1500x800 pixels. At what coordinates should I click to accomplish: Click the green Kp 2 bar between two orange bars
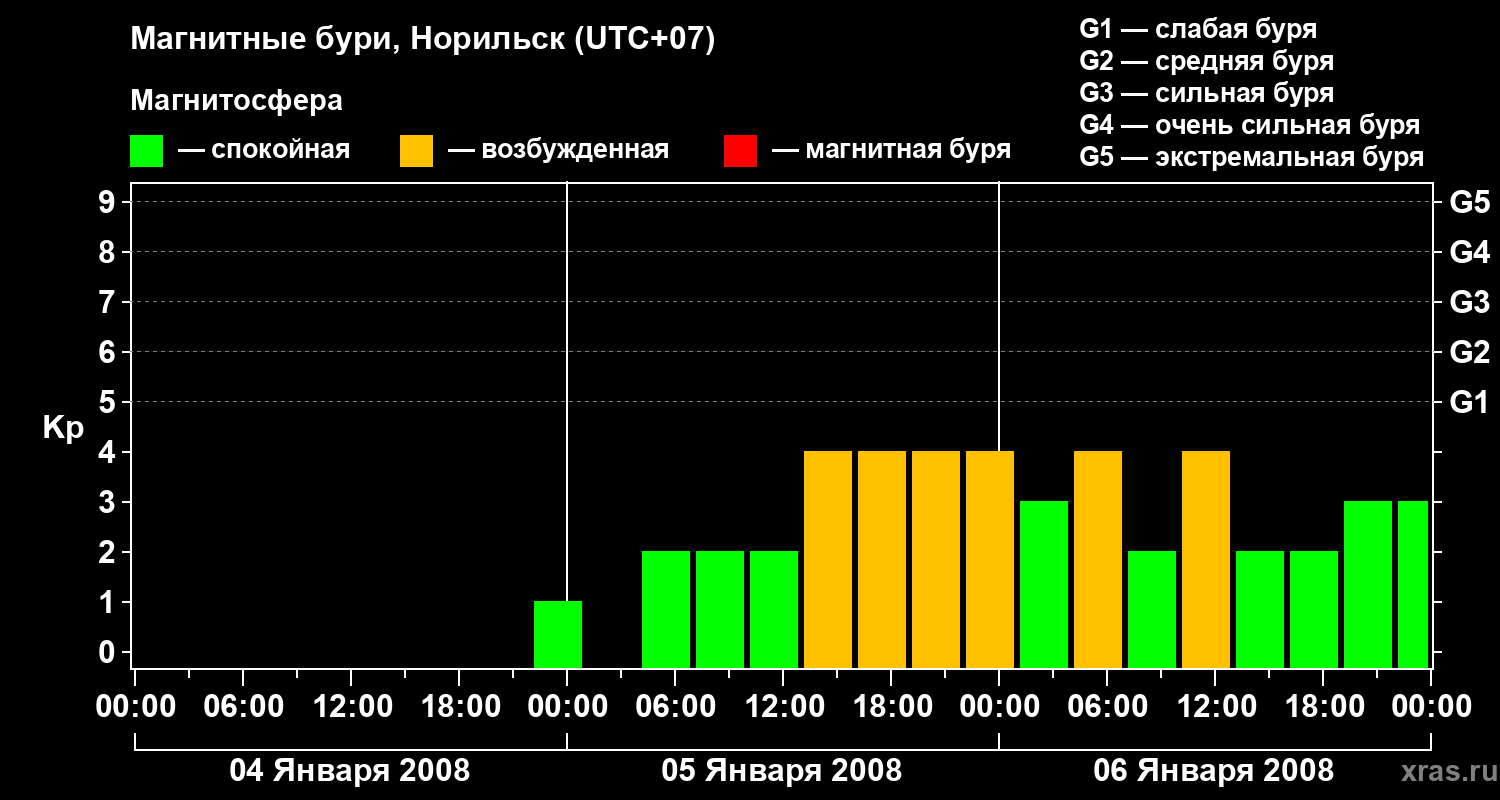click(1152, 609)
